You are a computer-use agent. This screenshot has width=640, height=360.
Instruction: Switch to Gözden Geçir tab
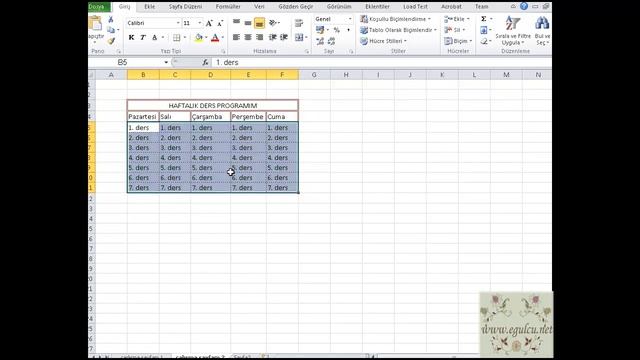[x=296, y=7]
